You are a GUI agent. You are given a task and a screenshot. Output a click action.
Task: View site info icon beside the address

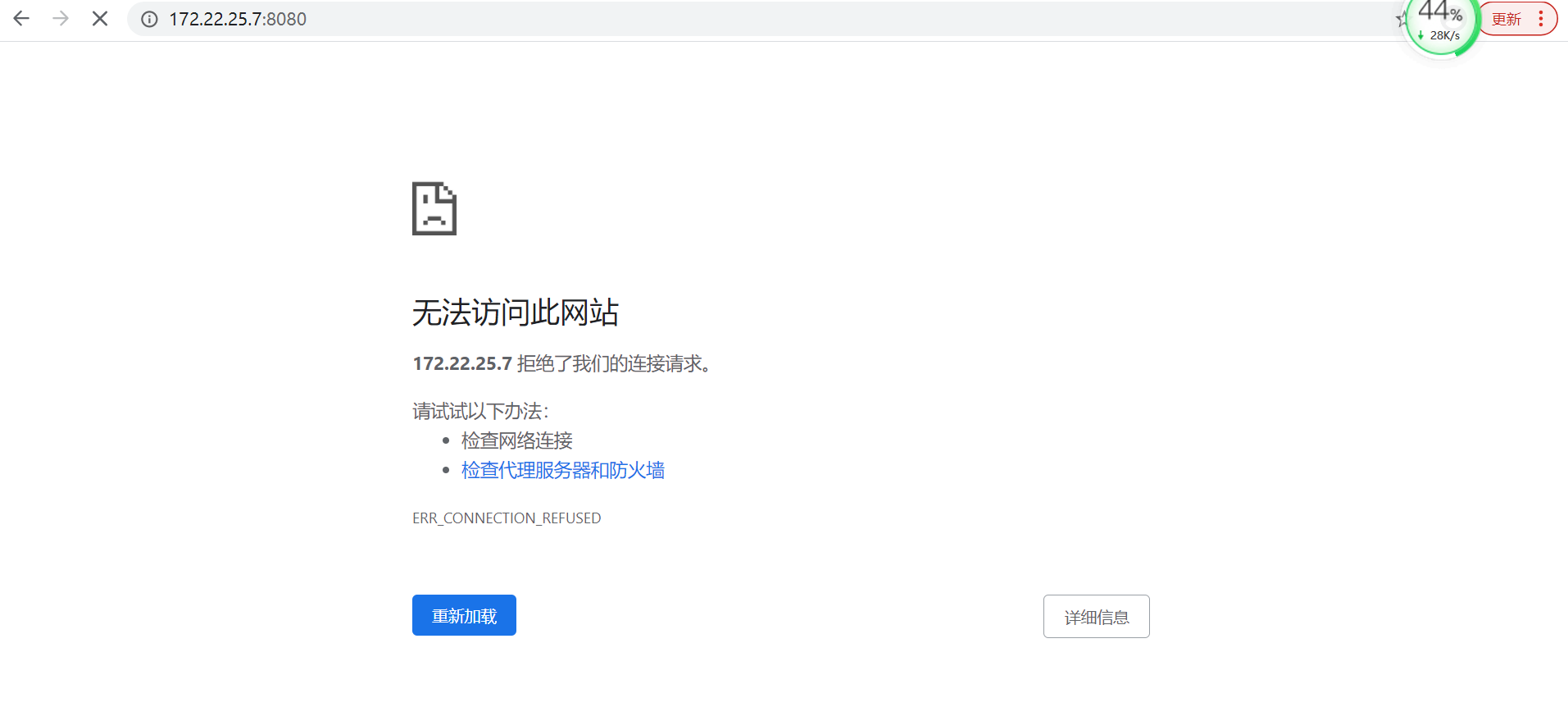[x=149, y=19]
